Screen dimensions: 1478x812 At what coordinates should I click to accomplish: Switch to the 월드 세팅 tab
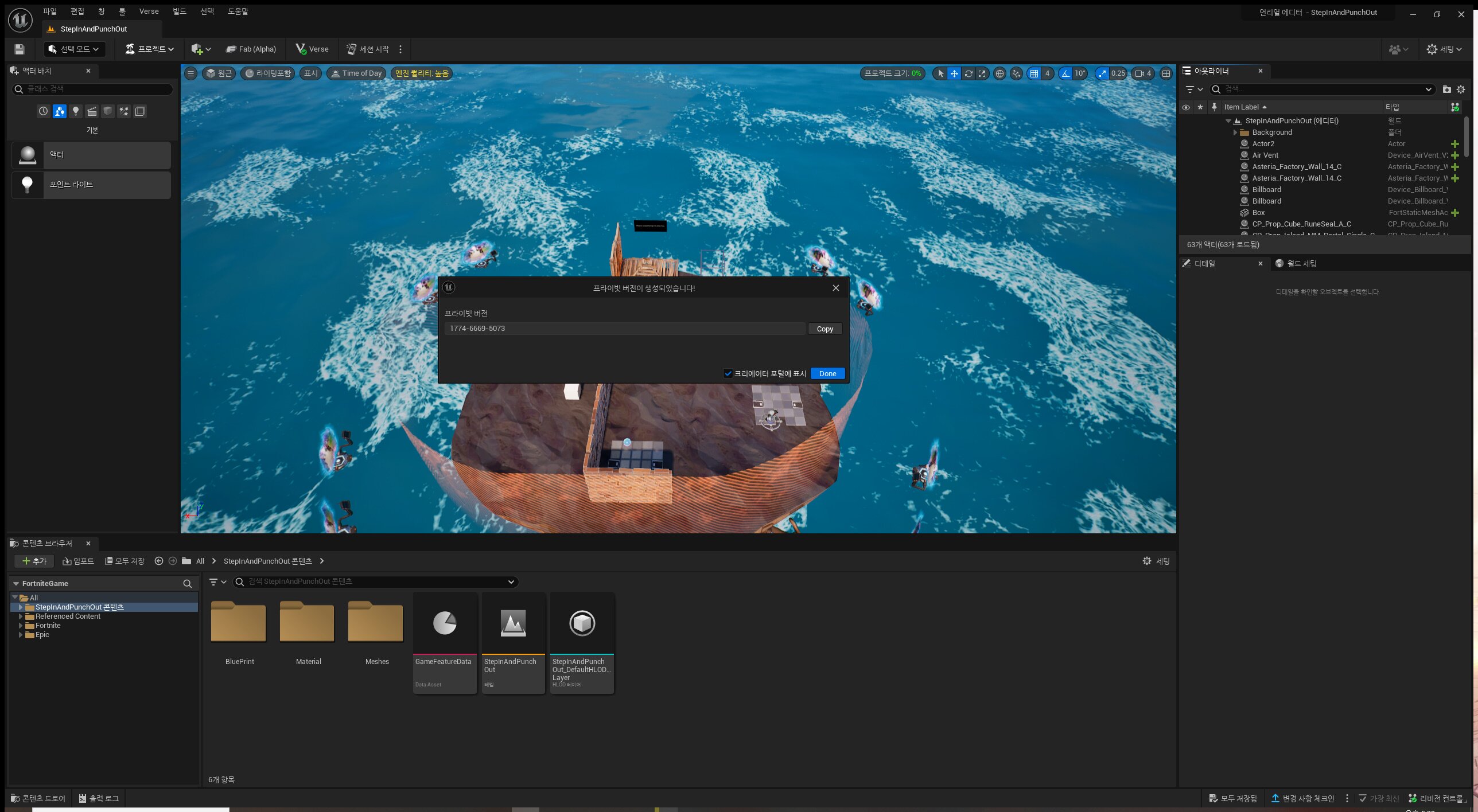pyautogui.click(x=1301, y=264)
